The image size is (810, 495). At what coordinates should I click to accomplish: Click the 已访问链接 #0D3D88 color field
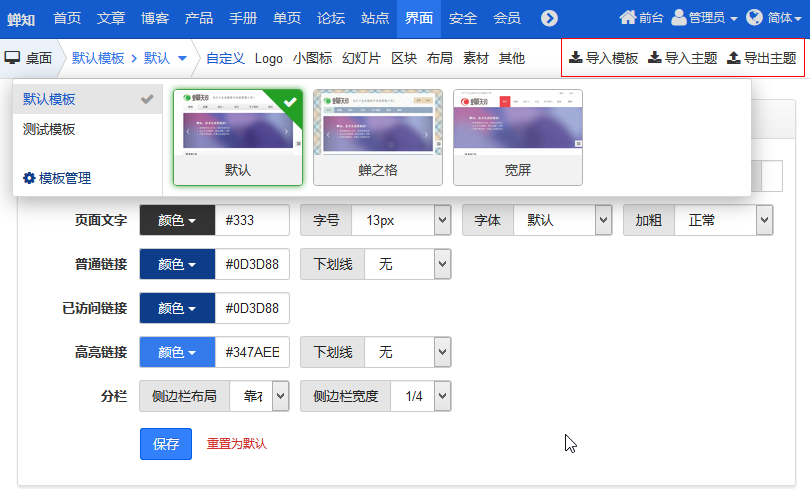pyautogui.click(x=252, y=308)
